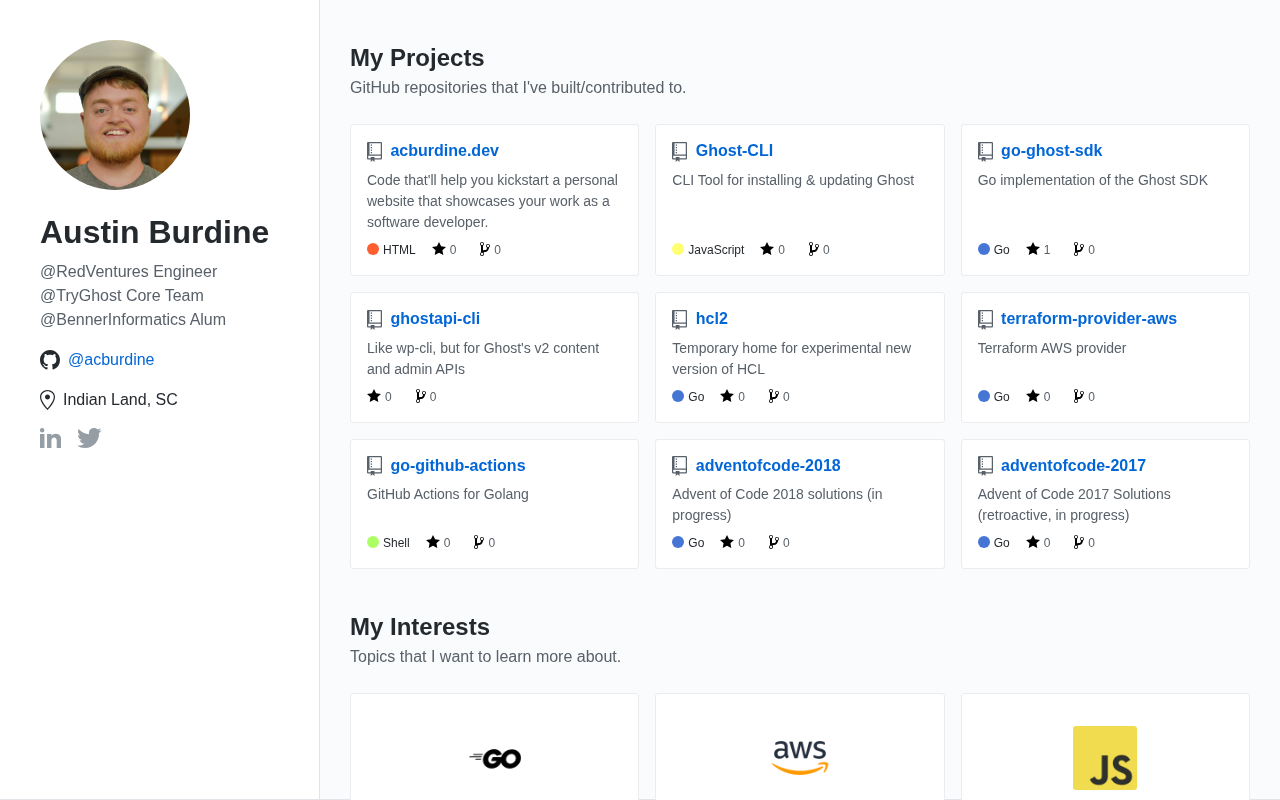Visit the hcl2 project link
The image size is (1280, 800).
coord(711,319)
